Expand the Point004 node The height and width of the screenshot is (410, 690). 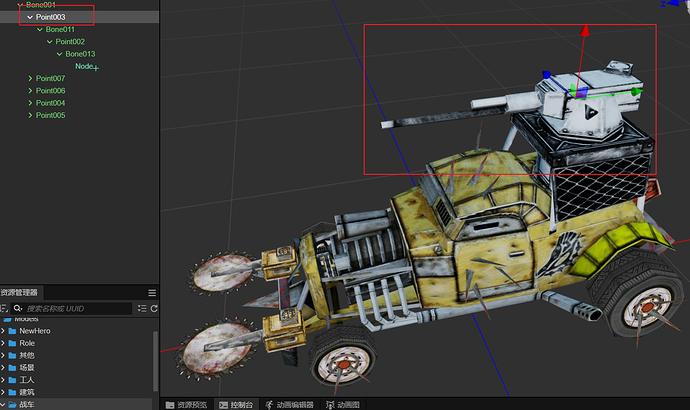30,103
